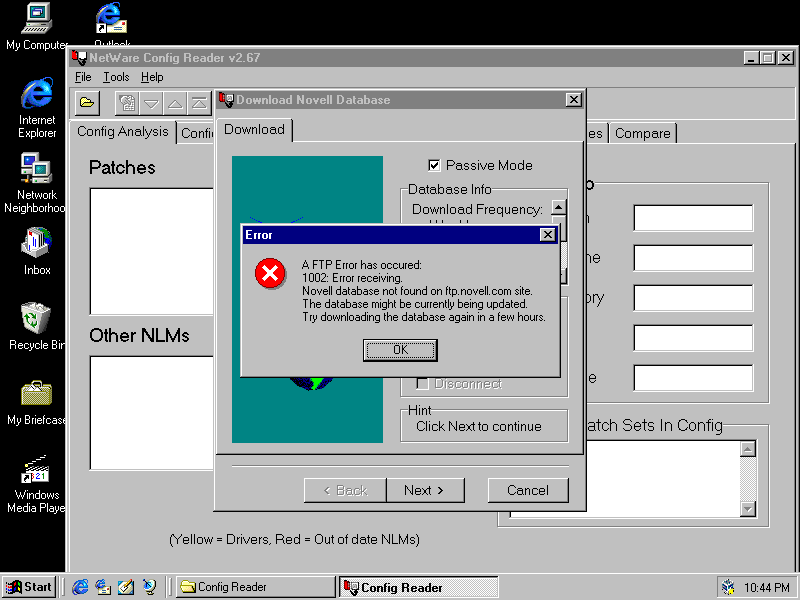Click the Cancel button
The image size is (800, 600).
528,490
